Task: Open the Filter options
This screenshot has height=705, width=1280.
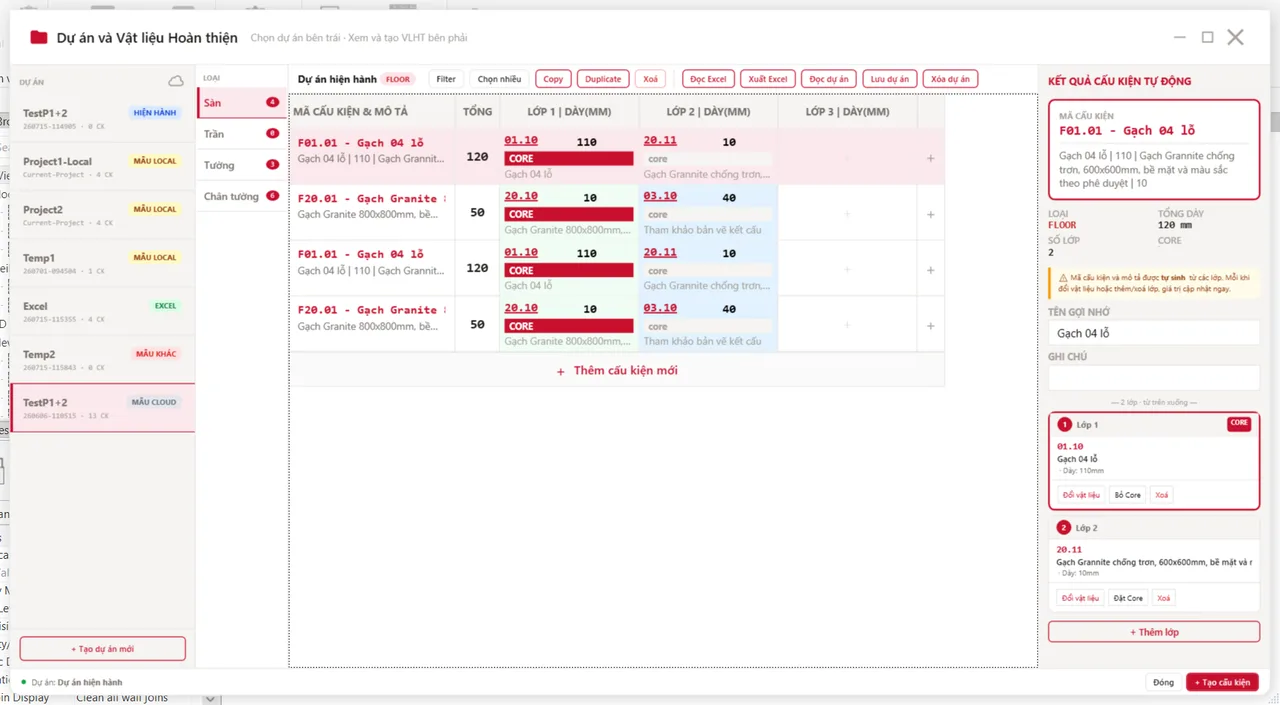Action: 446,79
